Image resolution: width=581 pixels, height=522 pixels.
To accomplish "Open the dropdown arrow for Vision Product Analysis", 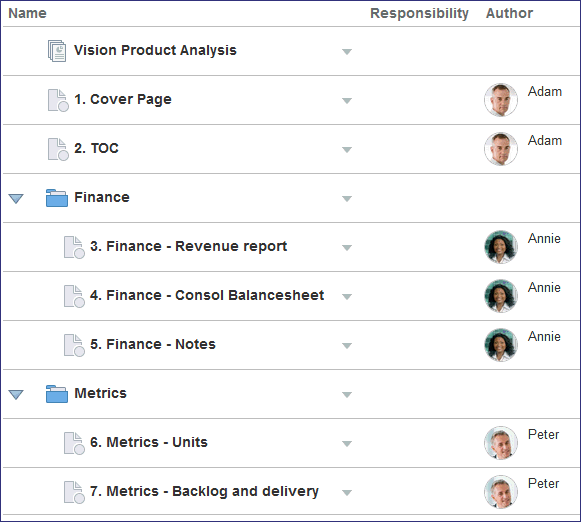I will pos(347,51).
